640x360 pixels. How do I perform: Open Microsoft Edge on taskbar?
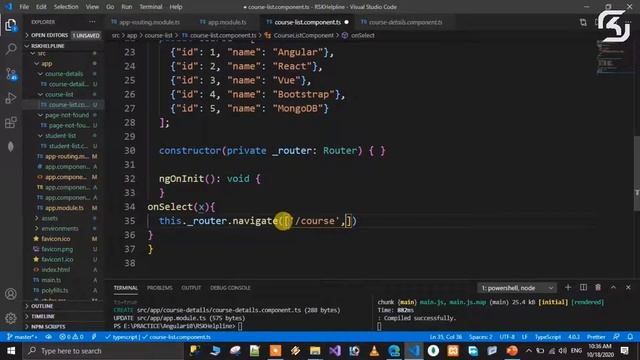tap(394, 351)
